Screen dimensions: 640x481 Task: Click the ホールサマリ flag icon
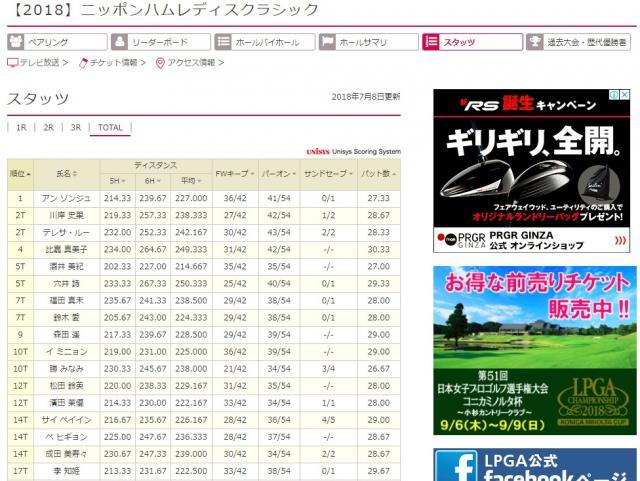(327, 42)
